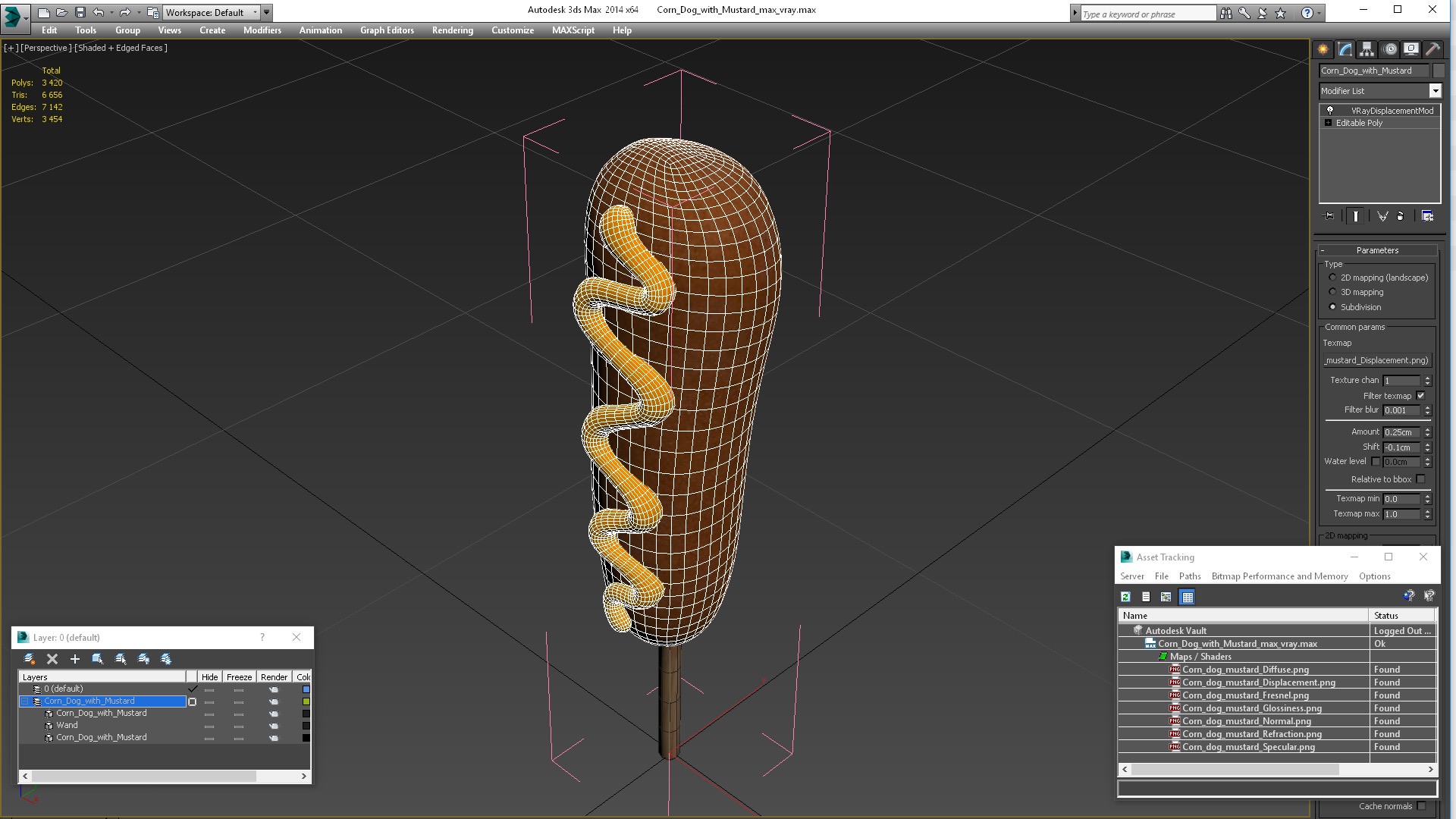Viewport: 1456px width, 819px height.
Task: Click the [Perspective] viewport label
Action: 45,48
